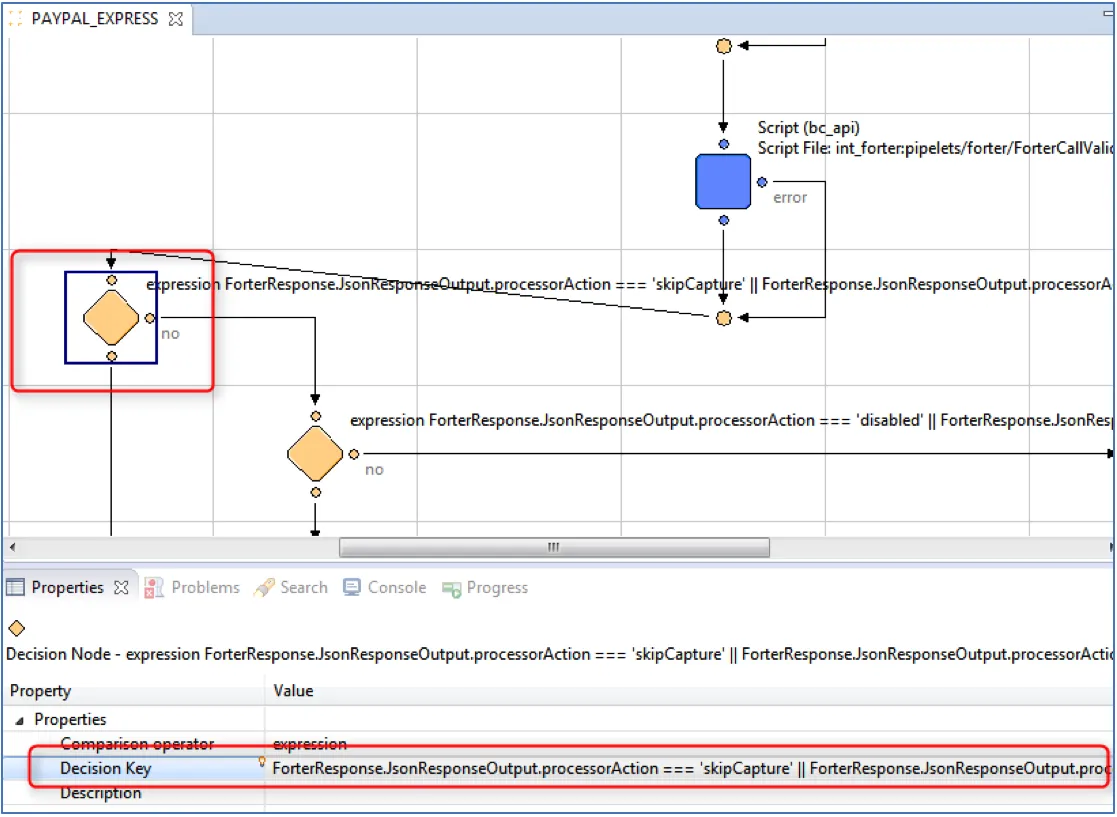This screenshot has height=817, width=1117.
Task: Click the 'error' label beside Script node
Action: pyautogui.click(x=790, y=198)
